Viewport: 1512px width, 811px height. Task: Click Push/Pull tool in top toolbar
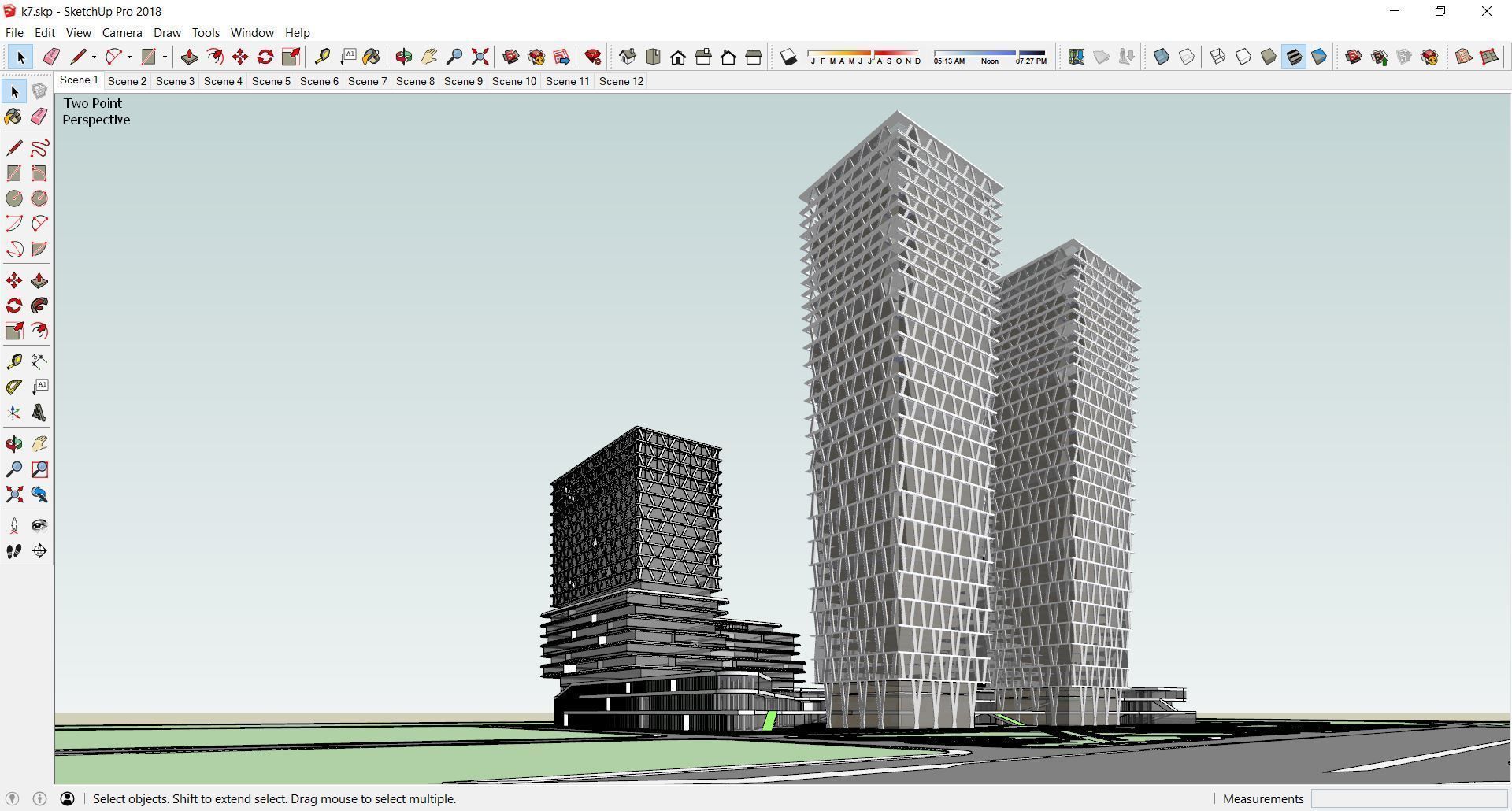[x=190, y=57]
